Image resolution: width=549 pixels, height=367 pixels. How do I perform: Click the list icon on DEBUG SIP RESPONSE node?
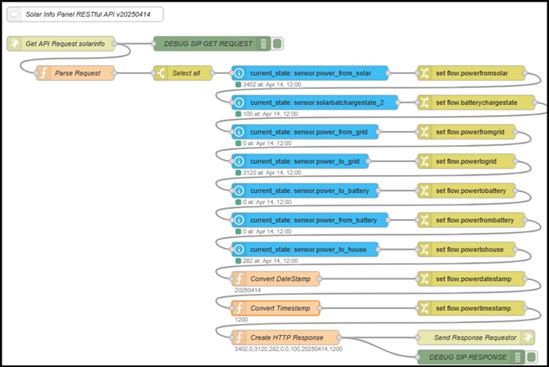(517, 357)
